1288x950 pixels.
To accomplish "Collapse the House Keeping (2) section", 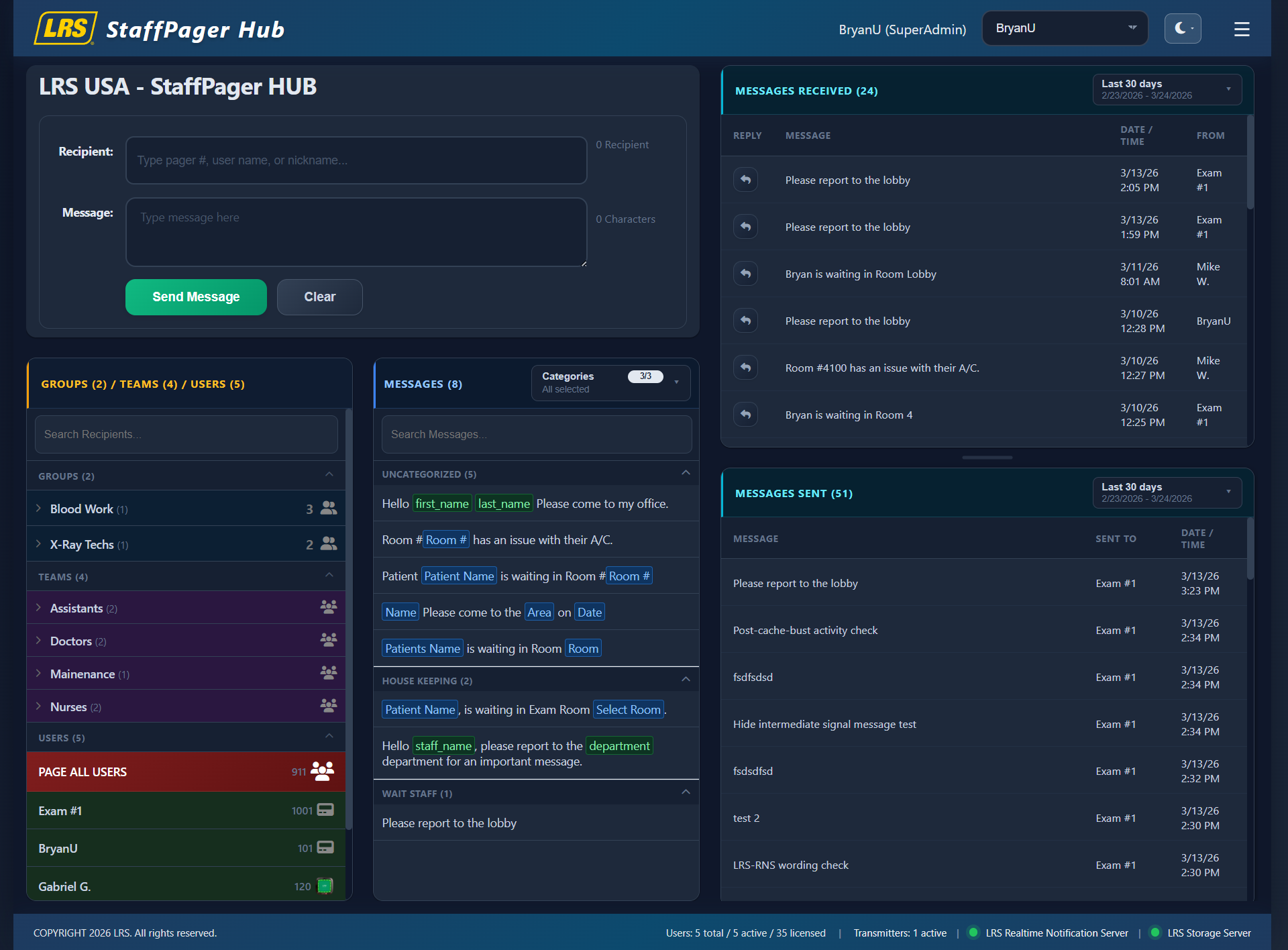I will [686, 680].
